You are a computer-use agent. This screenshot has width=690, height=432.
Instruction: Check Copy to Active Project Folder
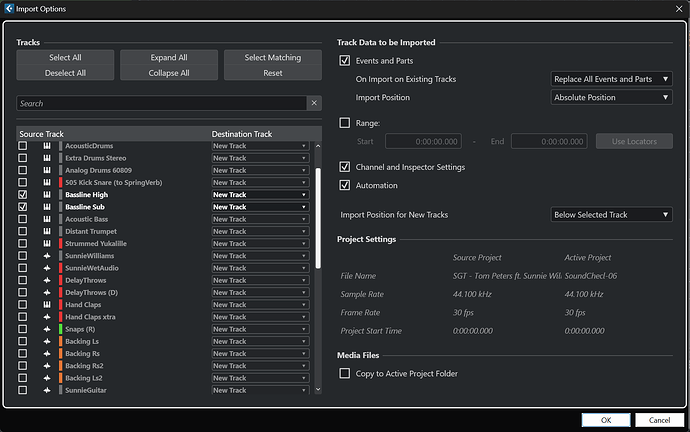(x=345, y=373)
